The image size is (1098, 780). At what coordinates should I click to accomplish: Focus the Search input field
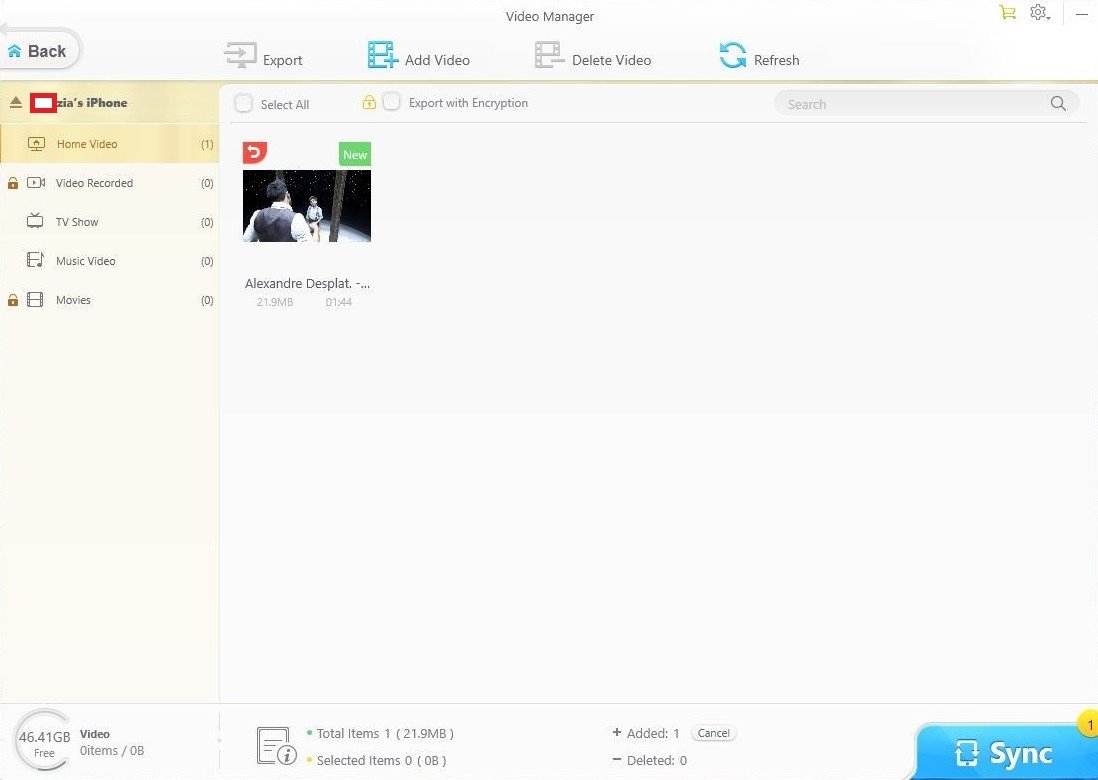pyautogui.click(x=926, y=104)
